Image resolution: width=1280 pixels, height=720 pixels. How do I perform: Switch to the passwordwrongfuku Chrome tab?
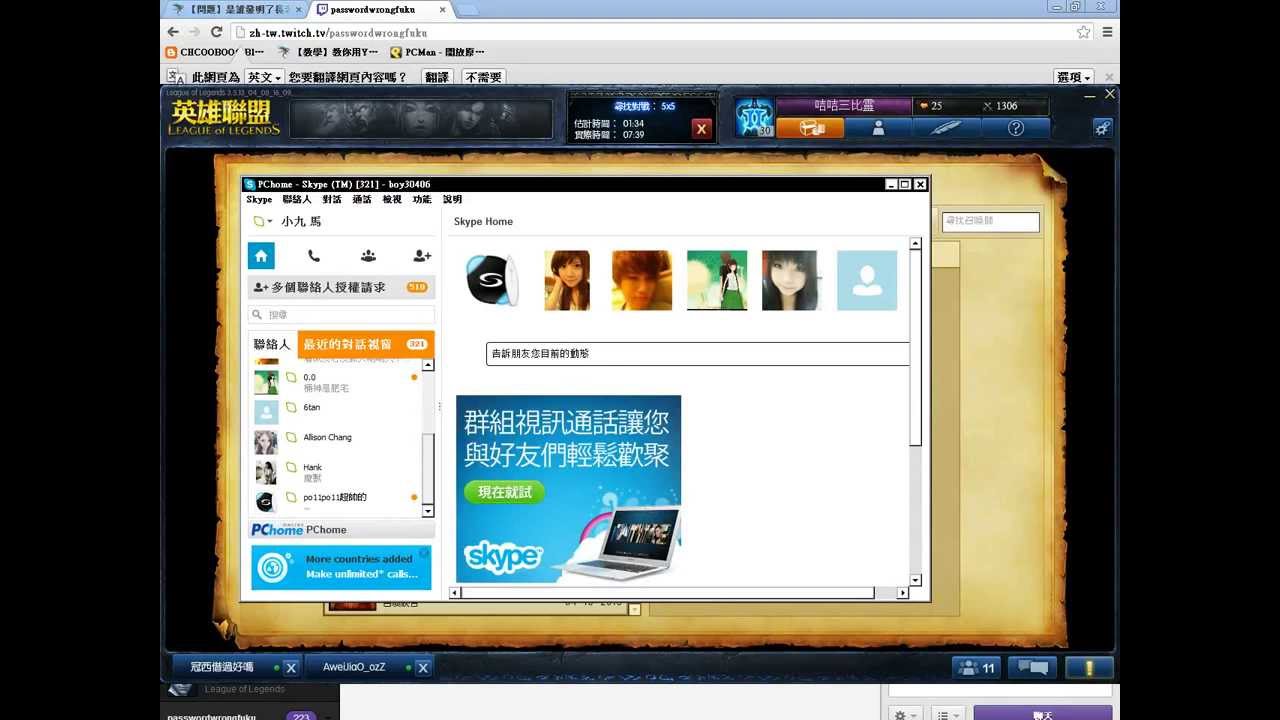[378, 9]
